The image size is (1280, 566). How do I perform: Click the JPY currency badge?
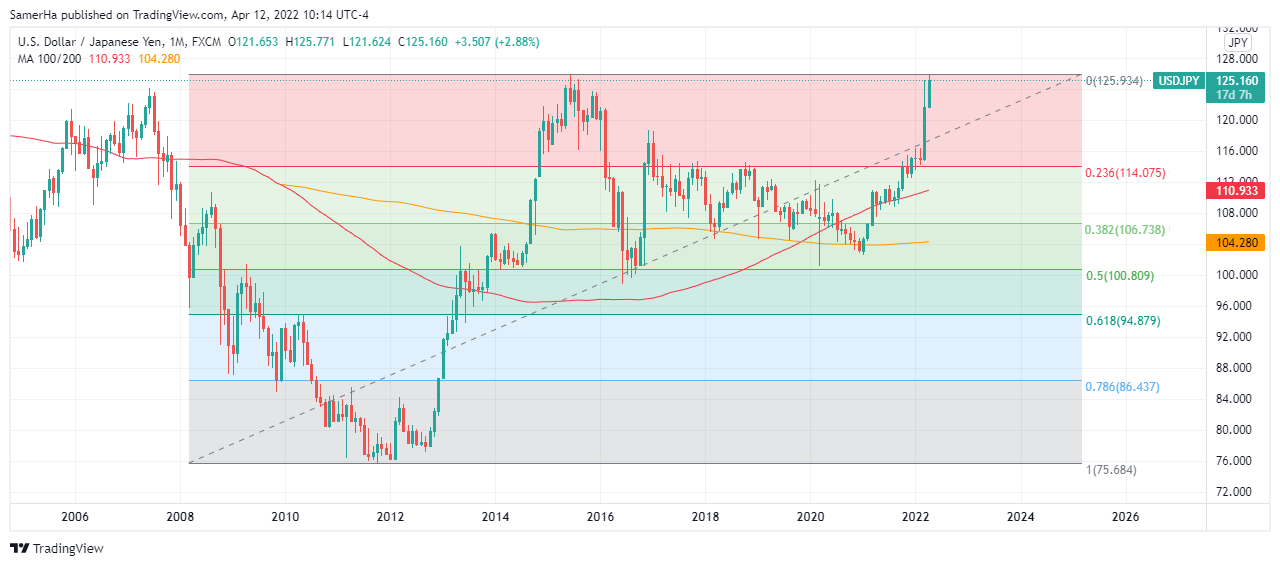(x=1237, y=43)
